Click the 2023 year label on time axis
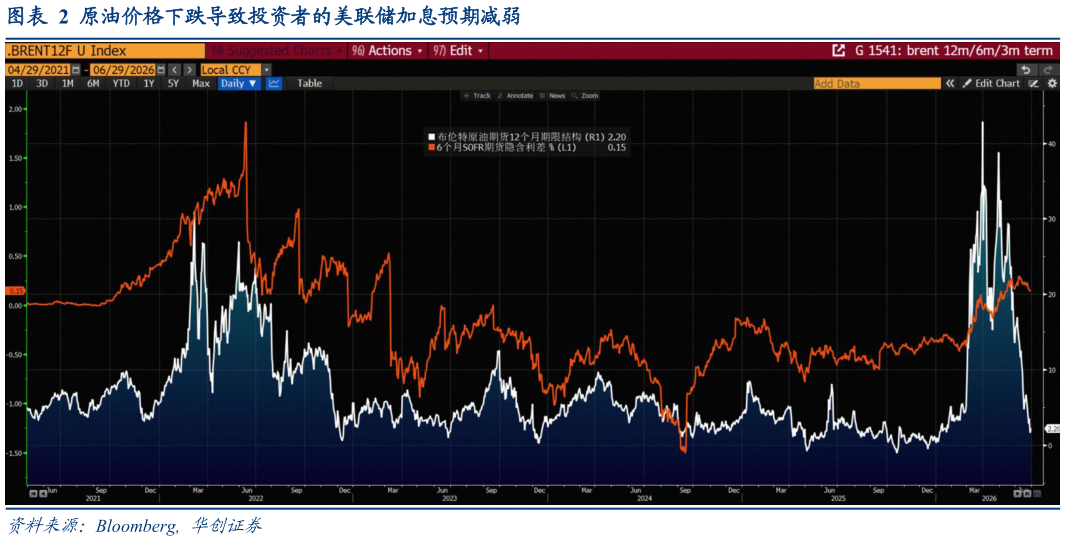This screenshot has width=1066, height=541. point(449,499)
